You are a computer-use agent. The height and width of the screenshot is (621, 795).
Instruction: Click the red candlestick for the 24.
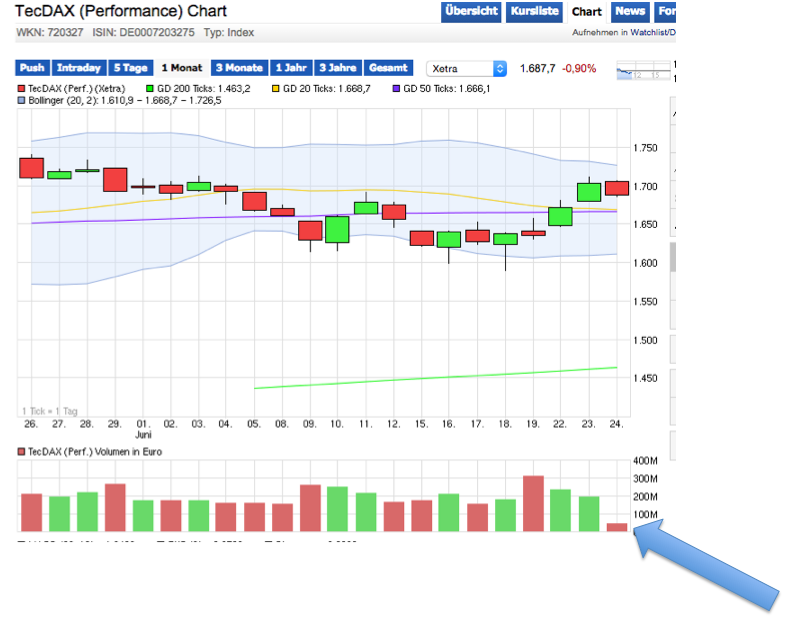[x=617, y=188]
